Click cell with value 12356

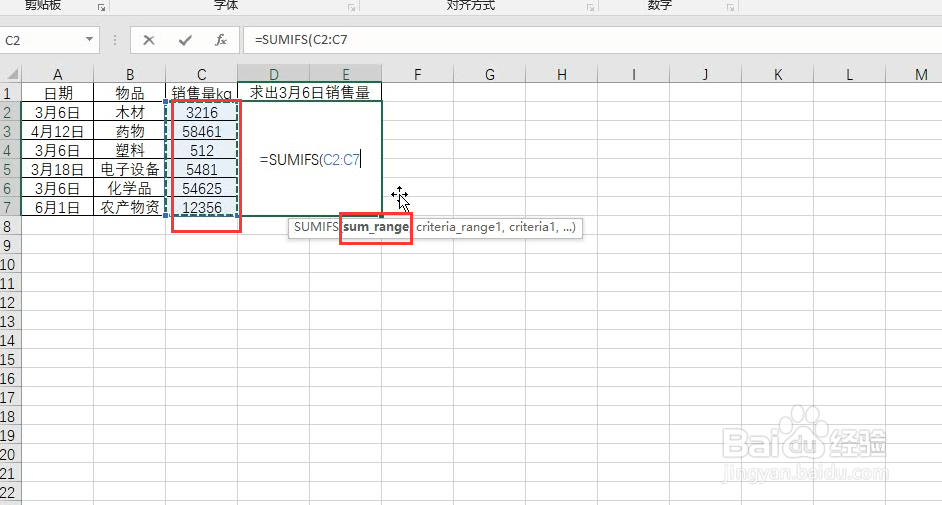point(202,207)
